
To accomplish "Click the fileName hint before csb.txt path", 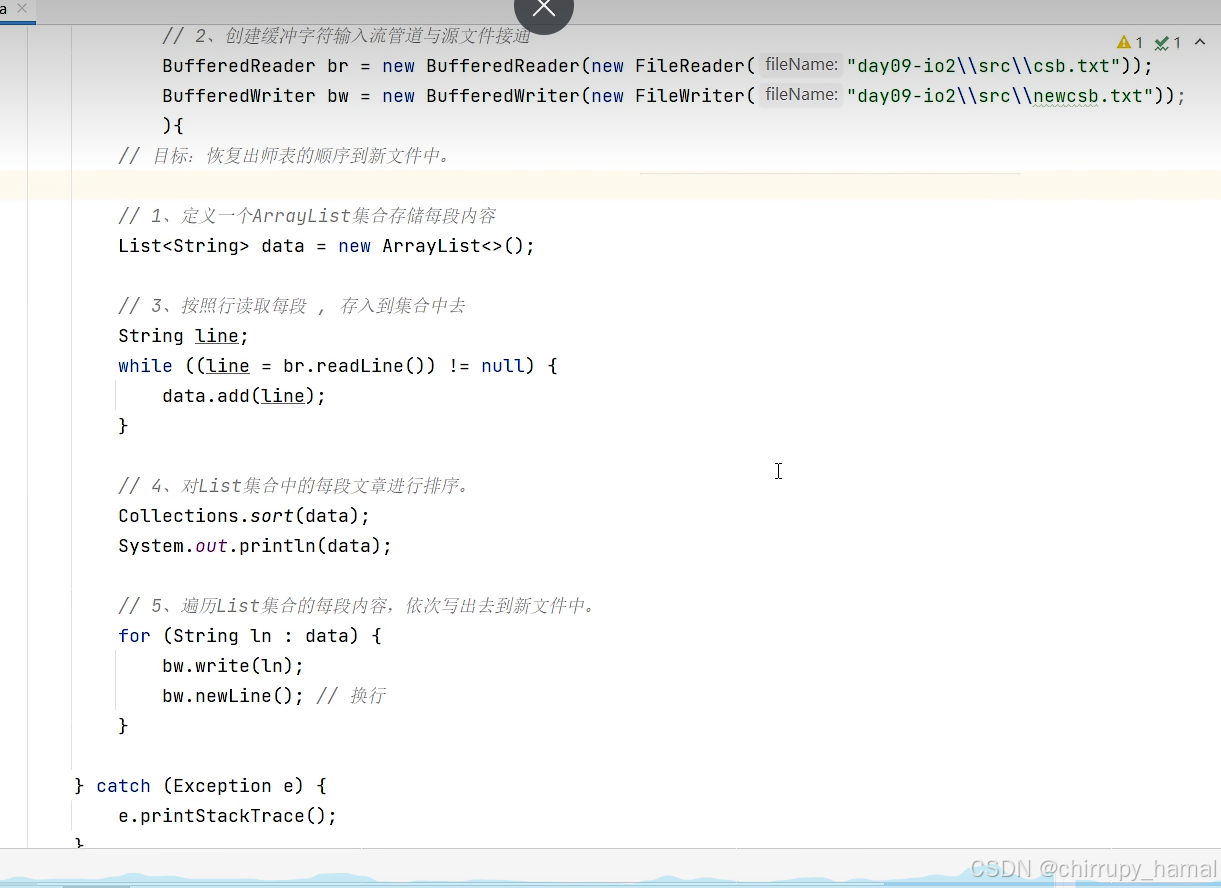I will click(x=801, y=65).
